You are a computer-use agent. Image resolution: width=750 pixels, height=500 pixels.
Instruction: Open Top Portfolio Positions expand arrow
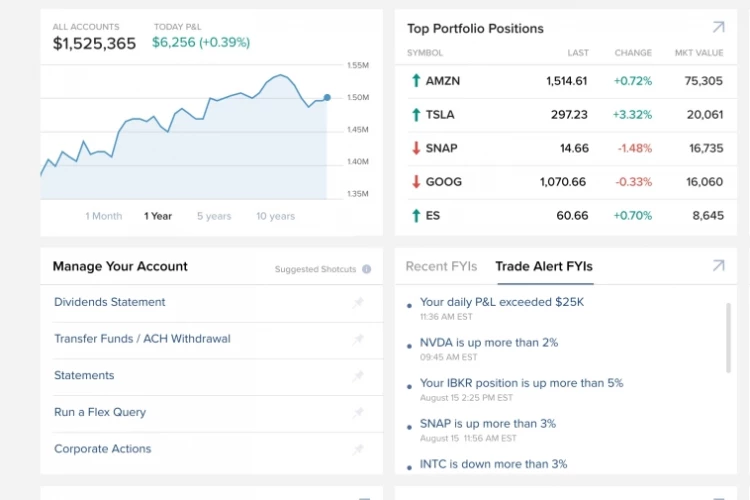pos(718,27)
